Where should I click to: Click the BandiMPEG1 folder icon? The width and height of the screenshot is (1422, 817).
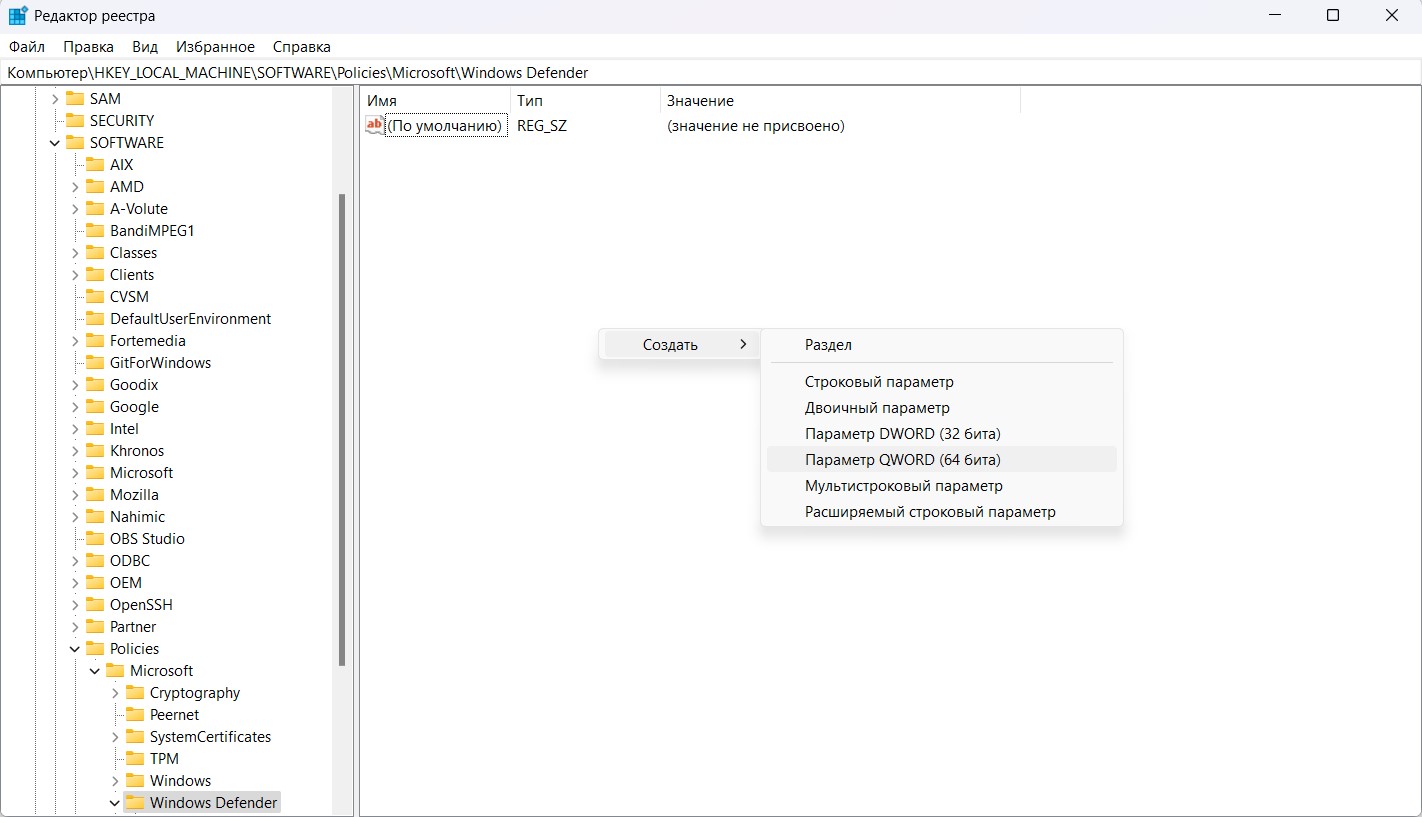tap(95, 230)
